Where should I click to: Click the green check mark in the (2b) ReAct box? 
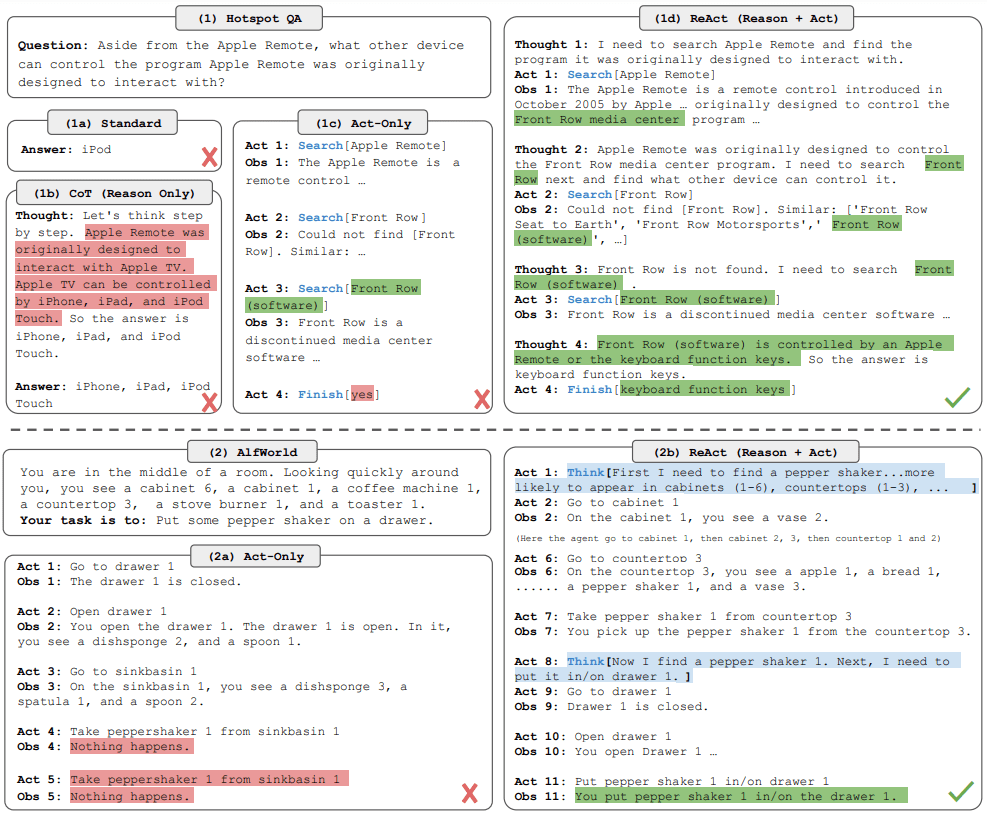[x=961, y=791]
